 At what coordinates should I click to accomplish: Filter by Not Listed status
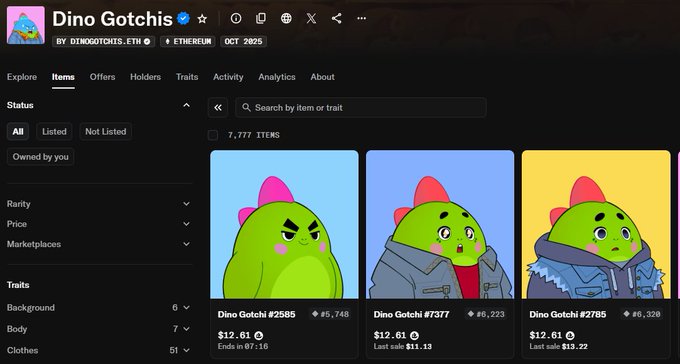coord(105,131)
